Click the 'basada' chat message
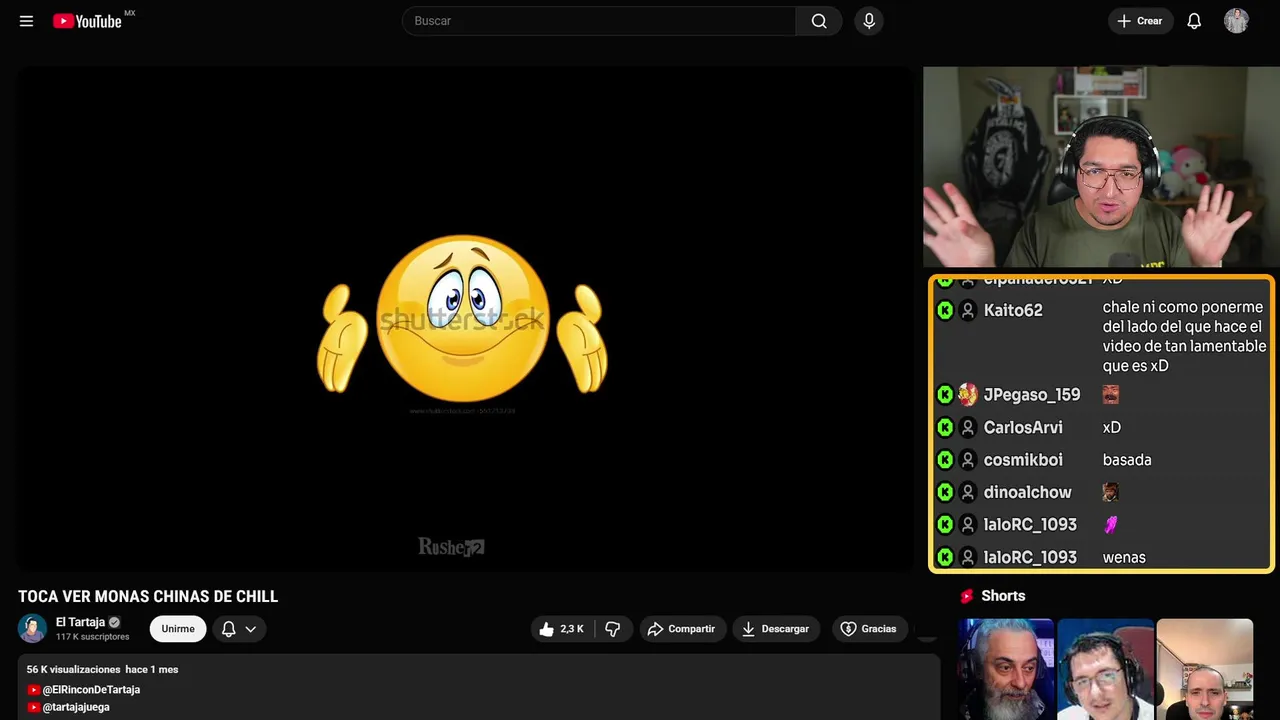This screenshot has height=720, width=1280. point(1127,460)
